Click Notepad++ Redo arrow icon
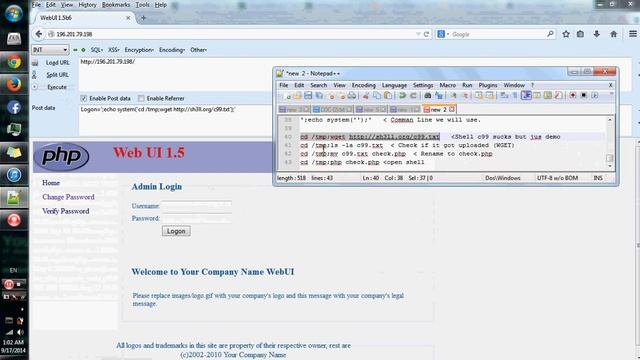 click(413, 96)
